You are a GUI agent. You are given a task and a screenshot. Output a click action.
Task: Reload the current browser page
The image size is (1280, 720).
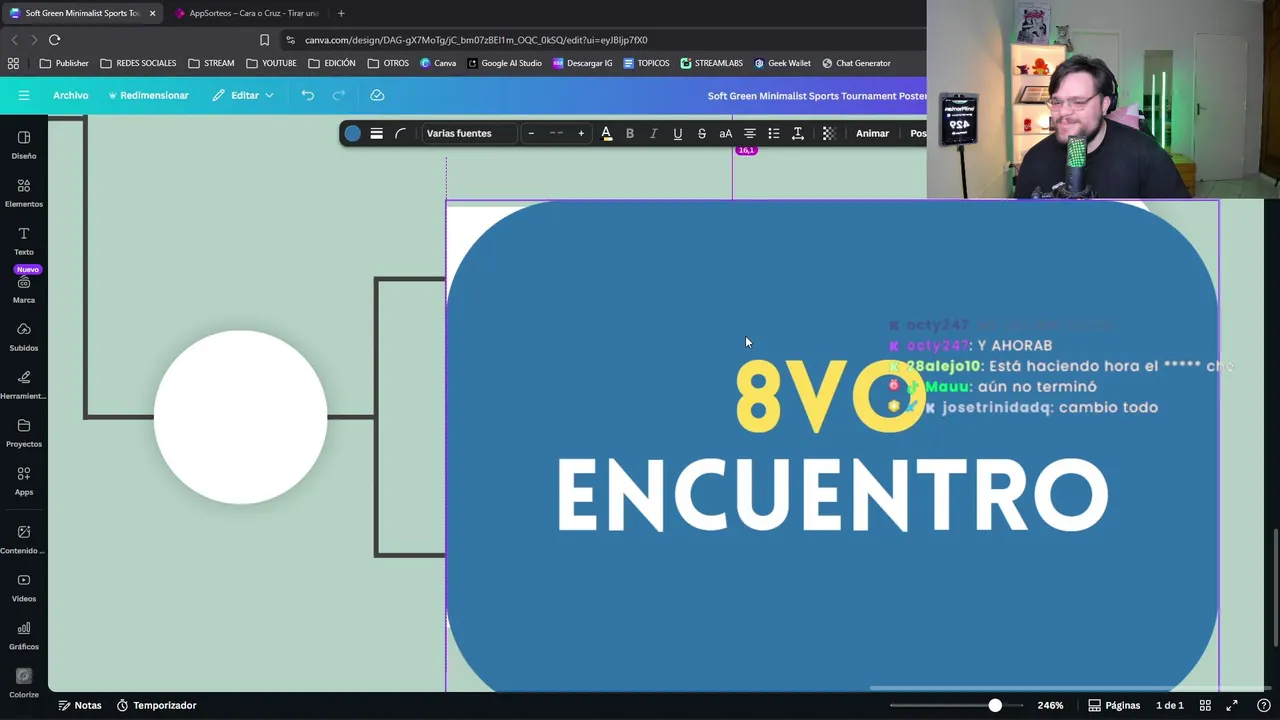point(54,40)
